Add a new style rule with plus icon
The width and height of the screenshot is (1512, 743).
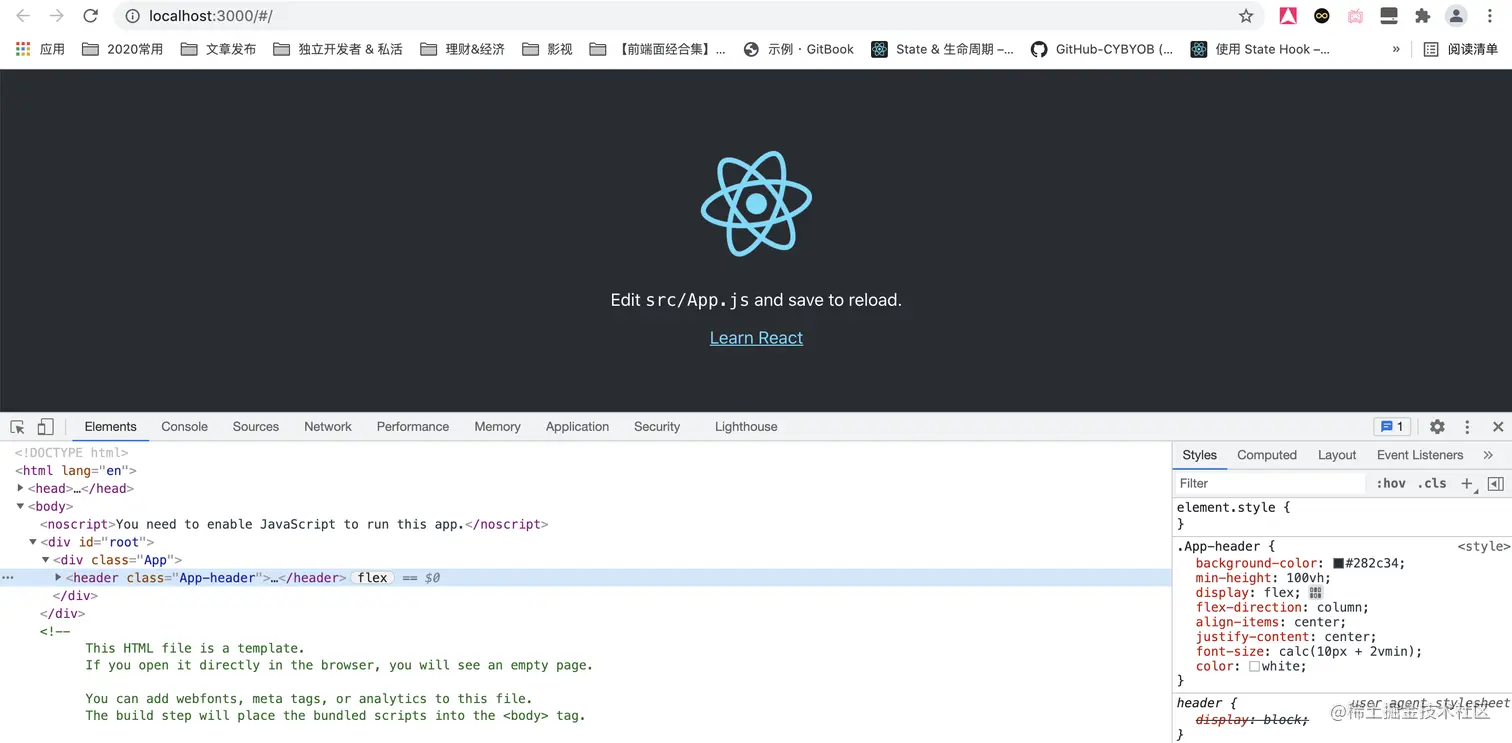(1467, 484)
